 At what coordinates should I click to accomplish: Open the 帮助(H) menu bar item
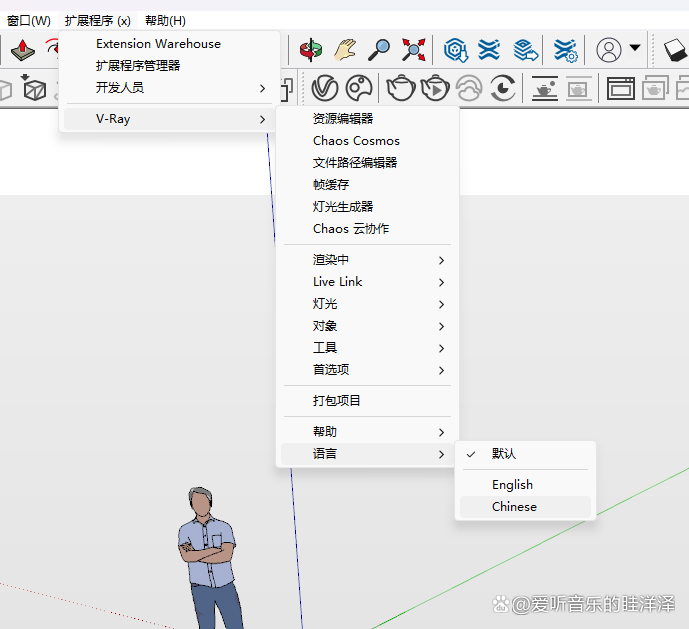tap(165, 21)
